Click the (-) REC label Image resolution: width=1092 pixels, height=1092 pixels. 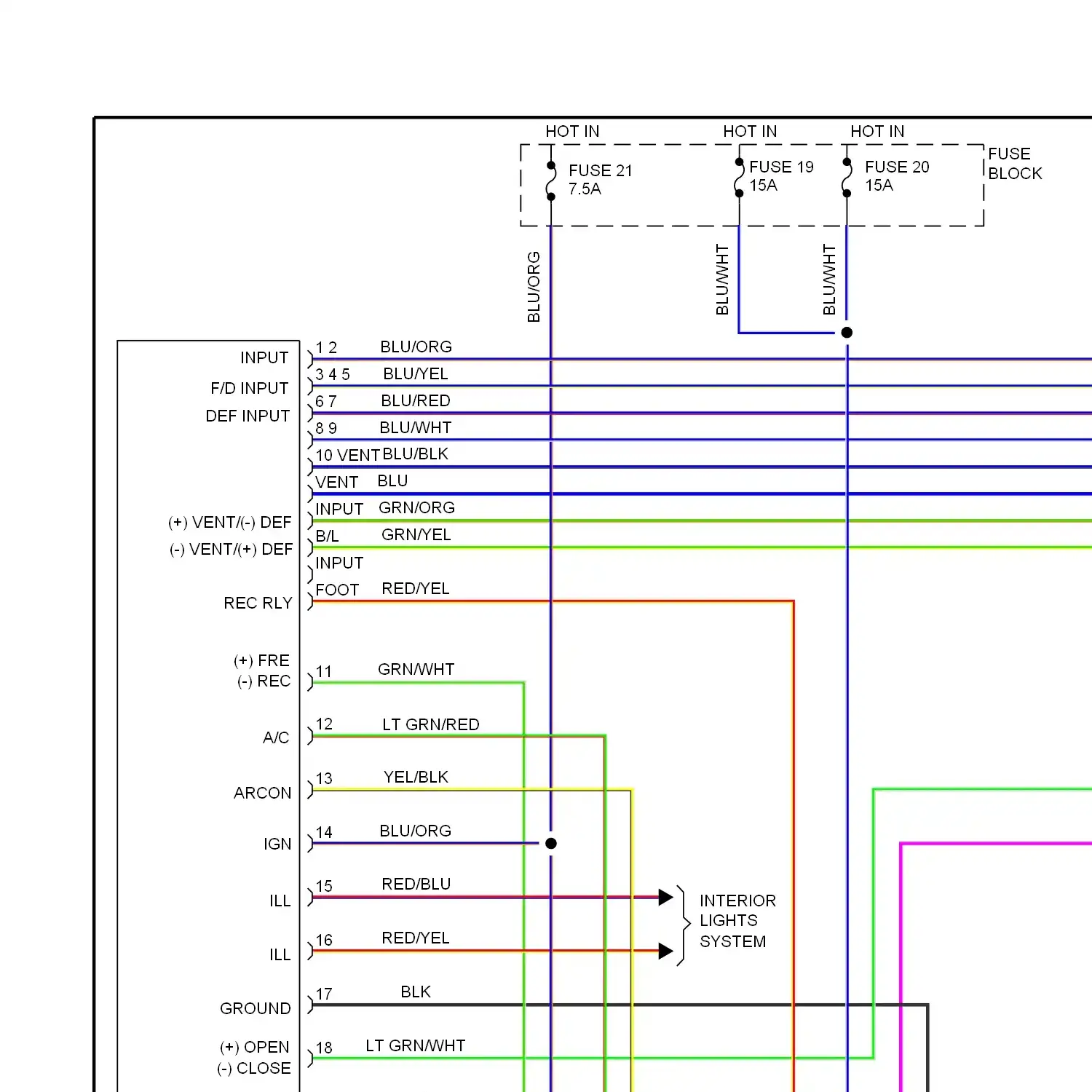click(x=264, y=681)
